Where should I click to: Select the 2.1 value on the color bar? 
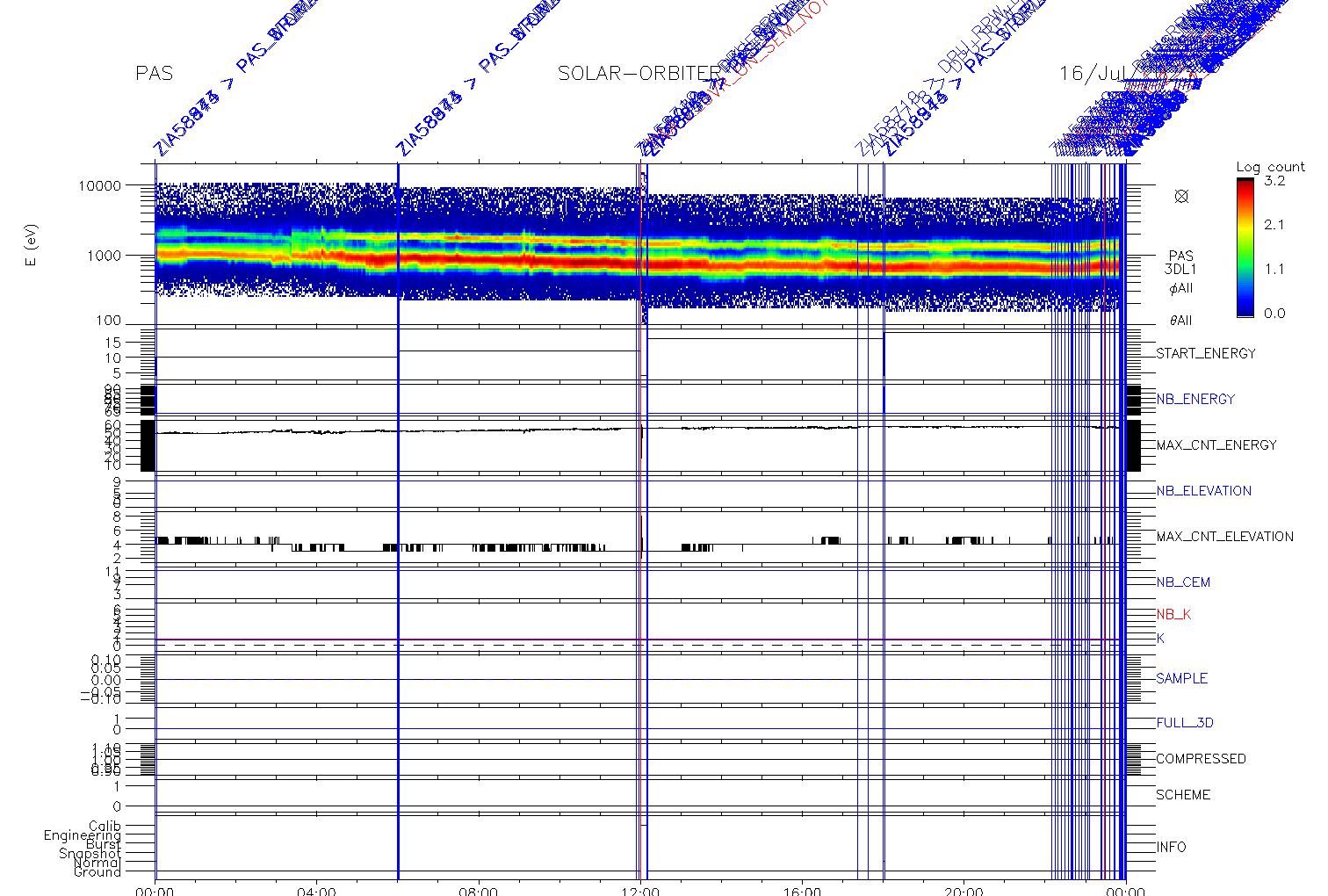(x=1274, y=225)
